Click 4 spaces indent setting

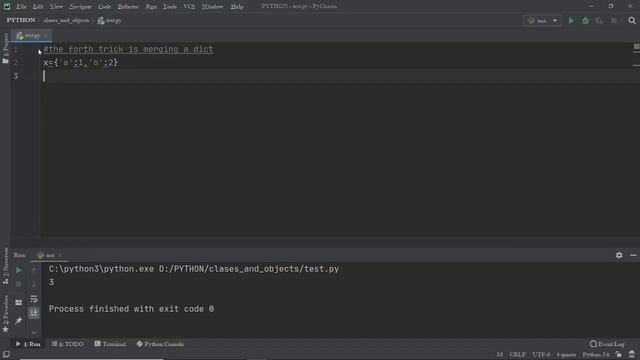click(x=566, y=355)
